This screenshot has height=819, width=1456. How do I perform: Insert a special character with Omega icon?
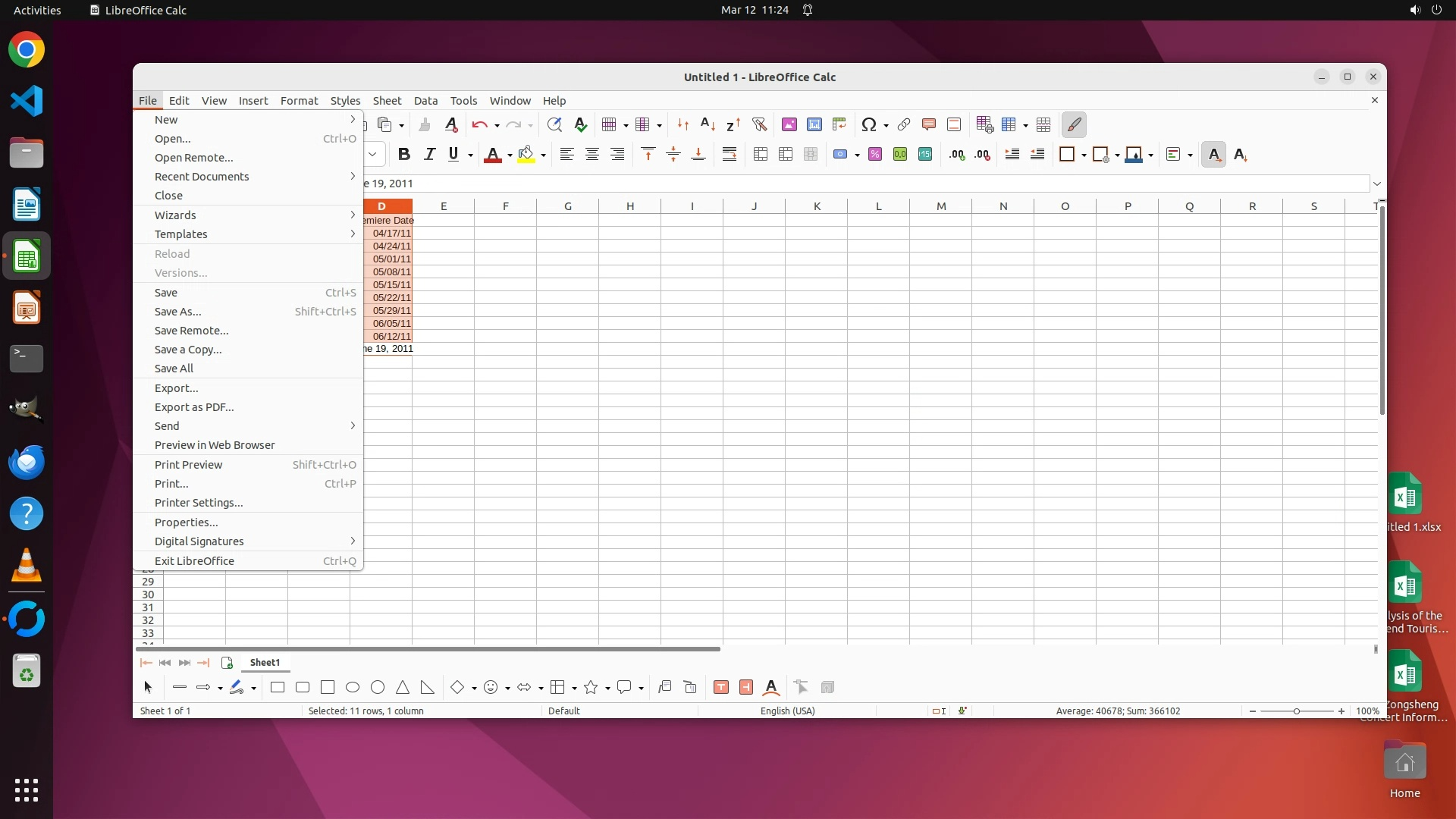tap(869, 124)
